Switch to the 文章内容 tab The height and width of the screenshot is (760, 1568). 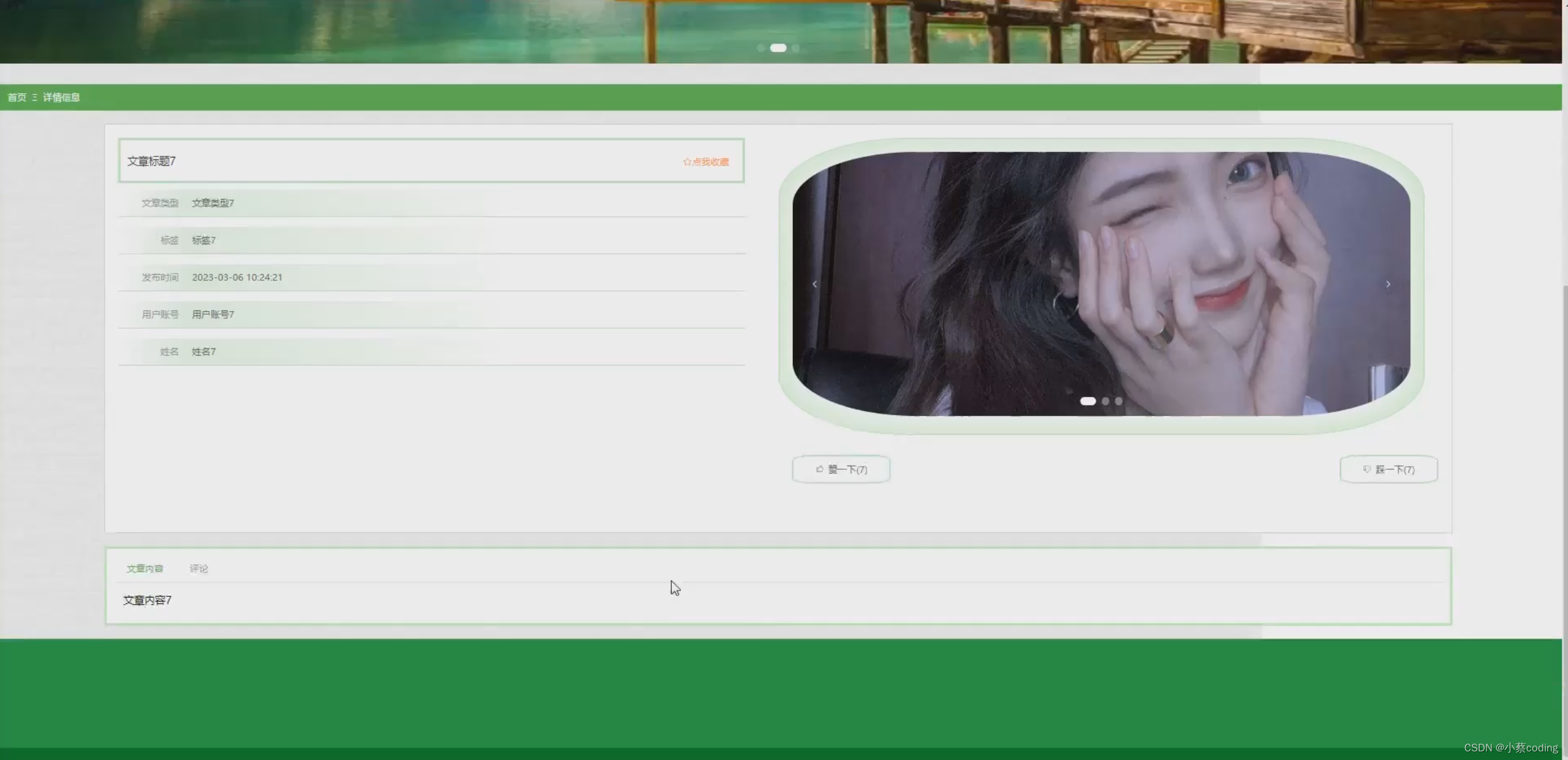point(145,569)
